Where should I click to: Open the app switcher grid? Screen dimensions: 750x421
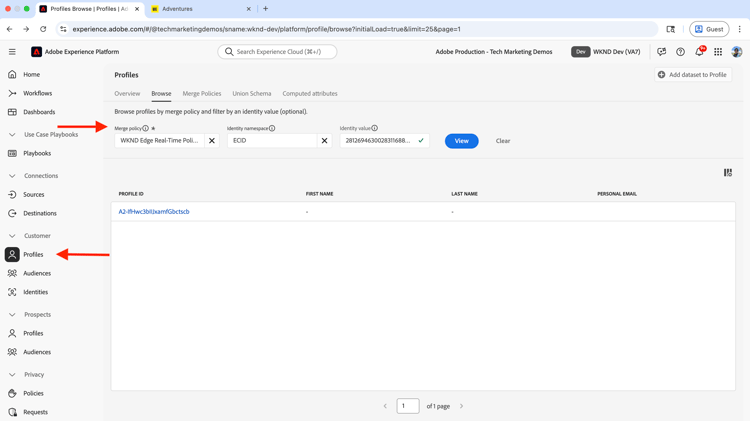click(718, 52)
